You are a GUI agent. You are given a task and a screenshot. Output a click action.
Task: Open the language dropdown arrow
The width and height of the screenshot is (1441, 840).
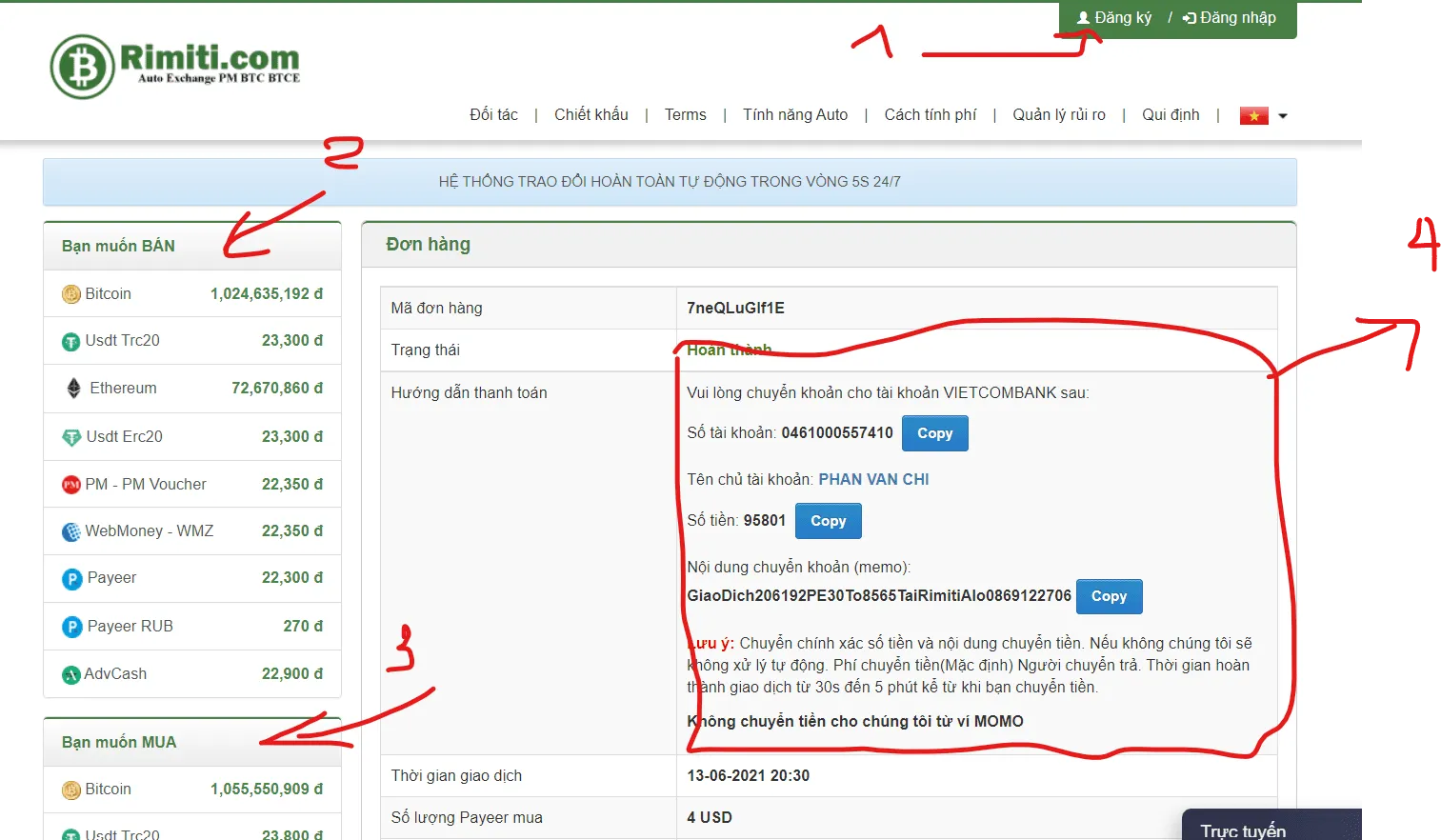point(1283,116)
